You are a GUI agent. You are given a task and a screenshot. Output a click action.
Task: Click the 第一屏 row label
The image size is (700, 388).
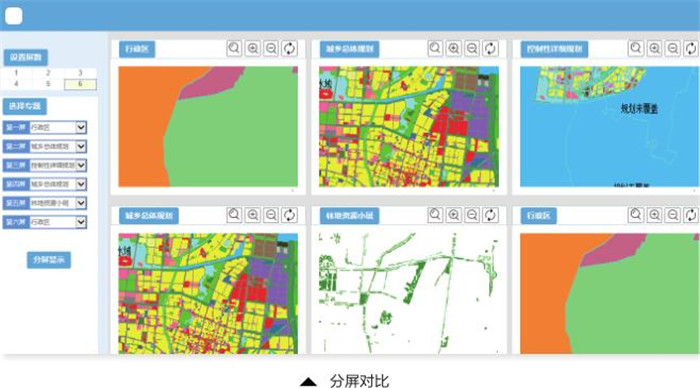16,128
